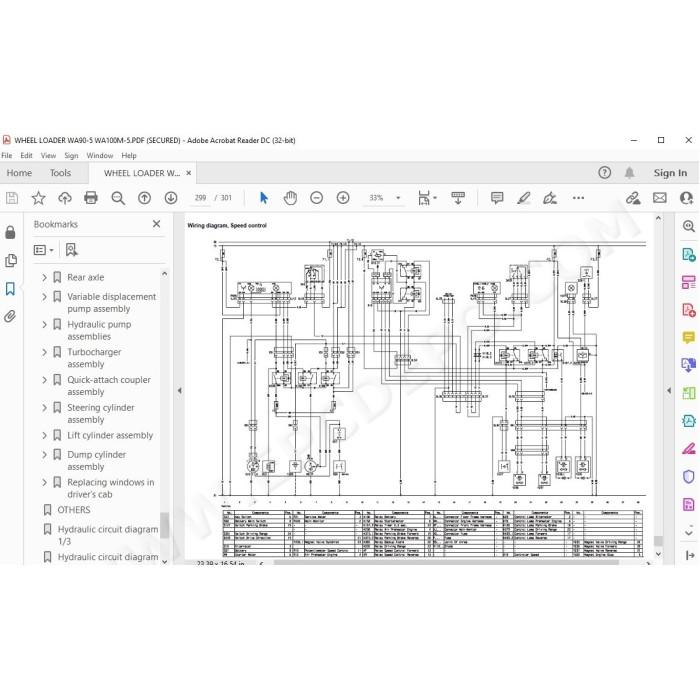Expand the Rear axle bookmark

[44, 277]
